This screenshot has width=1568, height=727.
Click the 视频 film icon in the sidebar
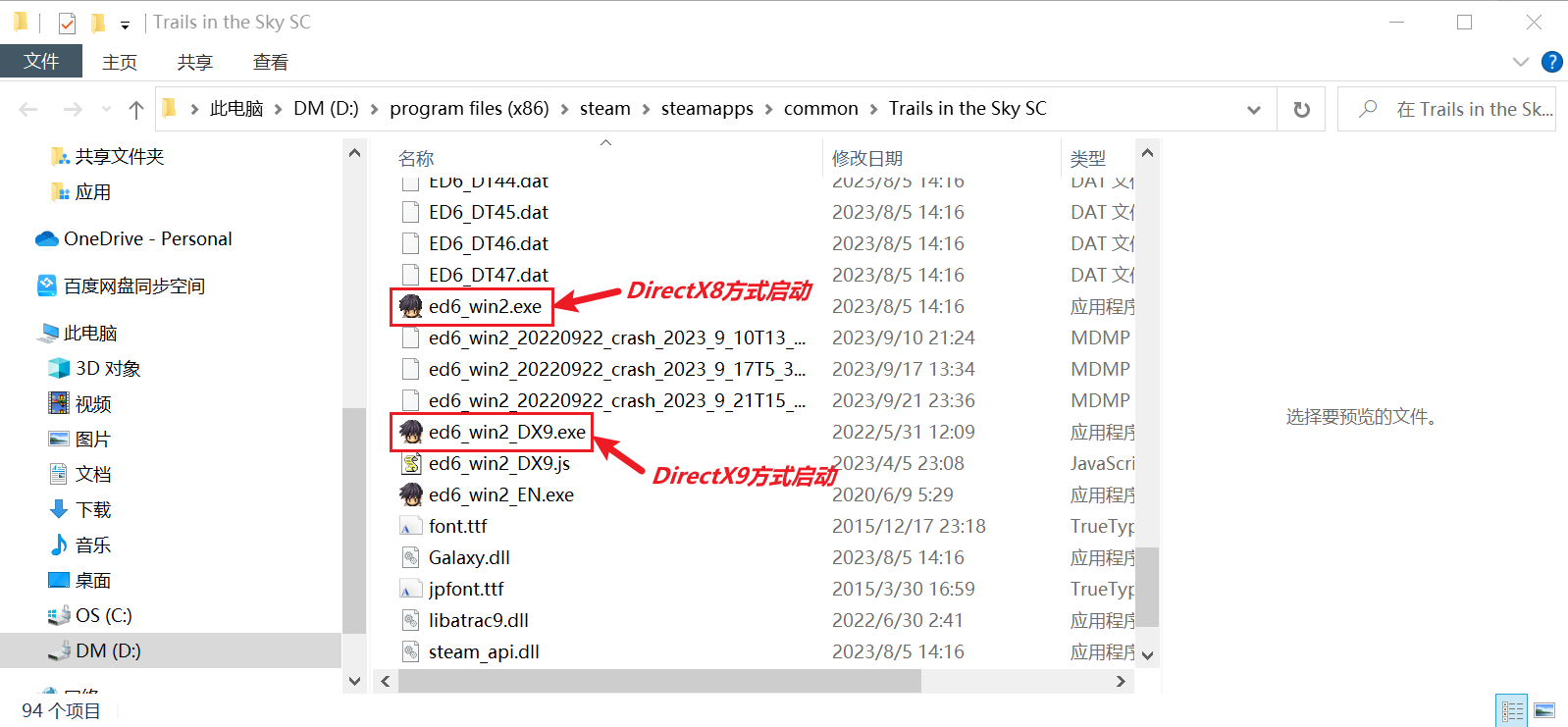[59, 403]
